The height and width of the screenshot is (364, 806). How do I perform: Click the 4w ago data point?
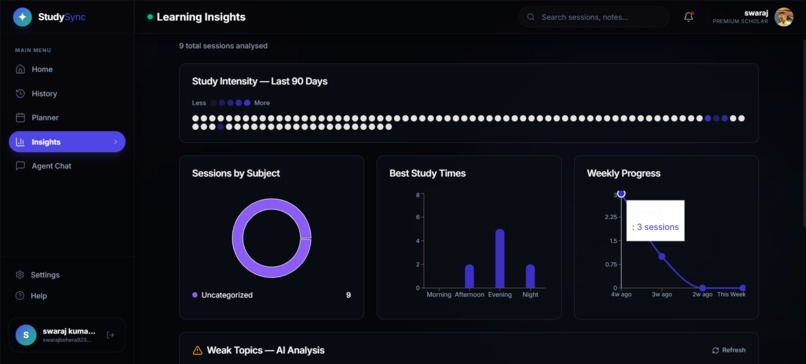click(621, 194)
